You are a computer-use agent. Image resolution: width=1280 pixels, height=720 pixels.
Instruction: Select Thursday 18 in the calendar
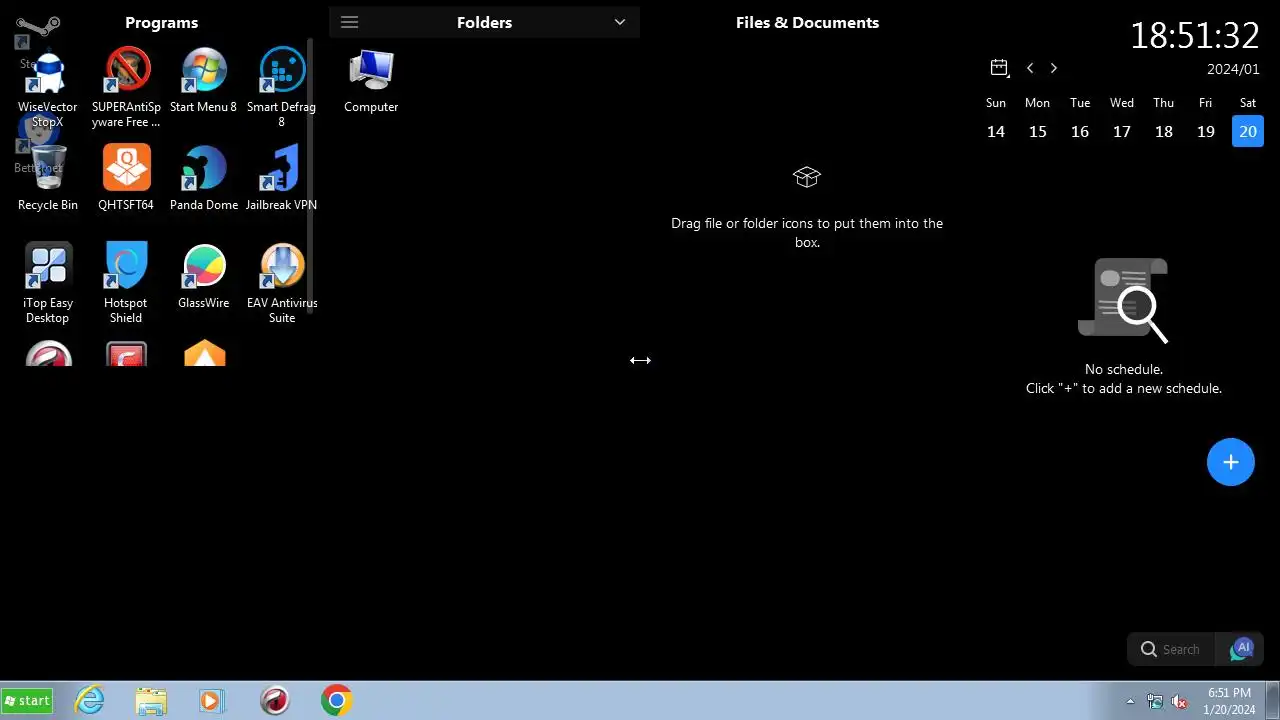(1164, 131)
